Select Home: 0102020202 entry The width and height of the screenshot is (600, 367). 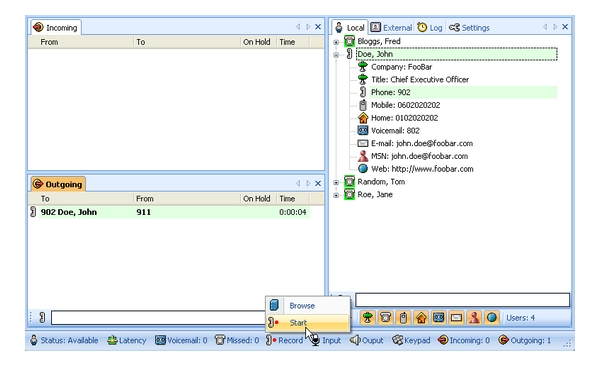click(404, 118)
